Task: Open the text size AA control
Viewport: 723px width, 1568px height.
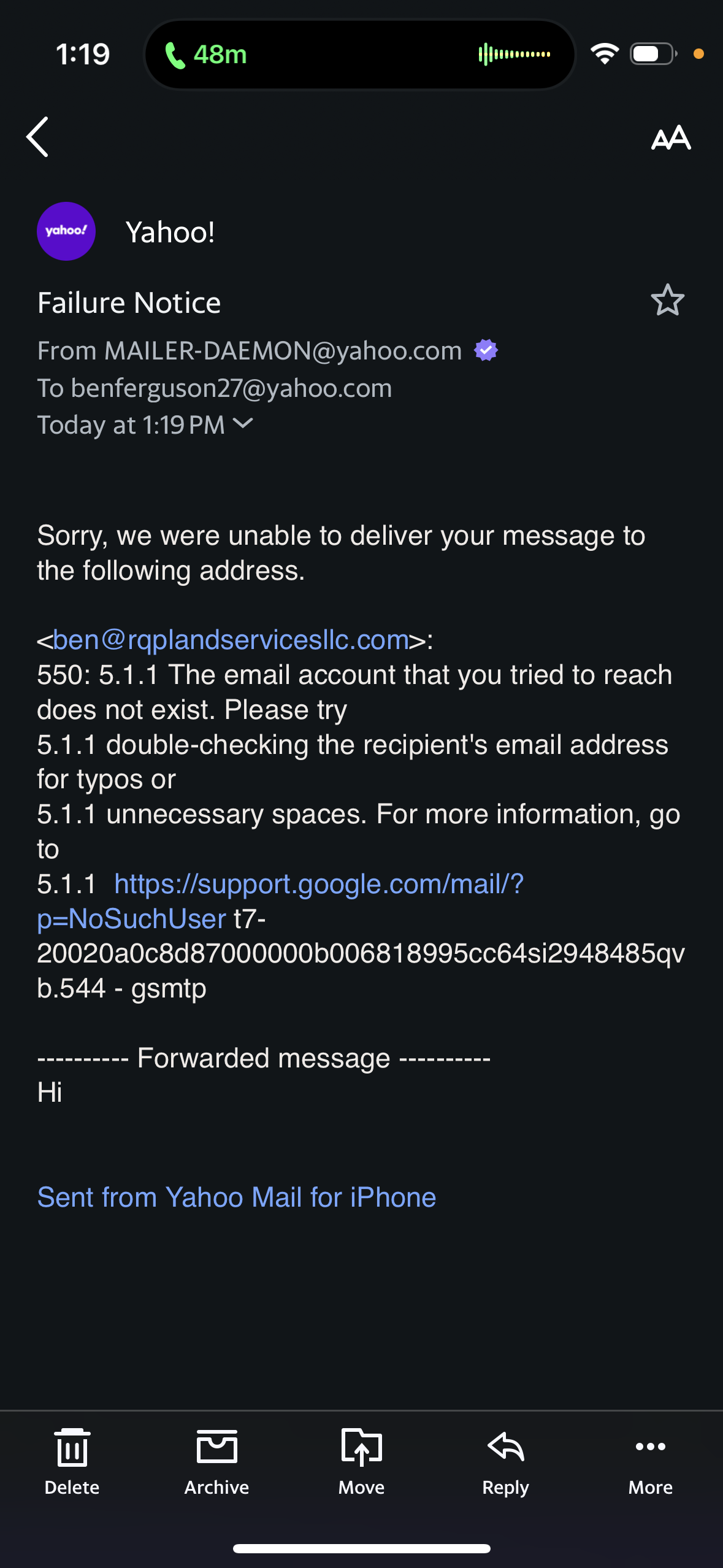Action: tap(671, 137)
